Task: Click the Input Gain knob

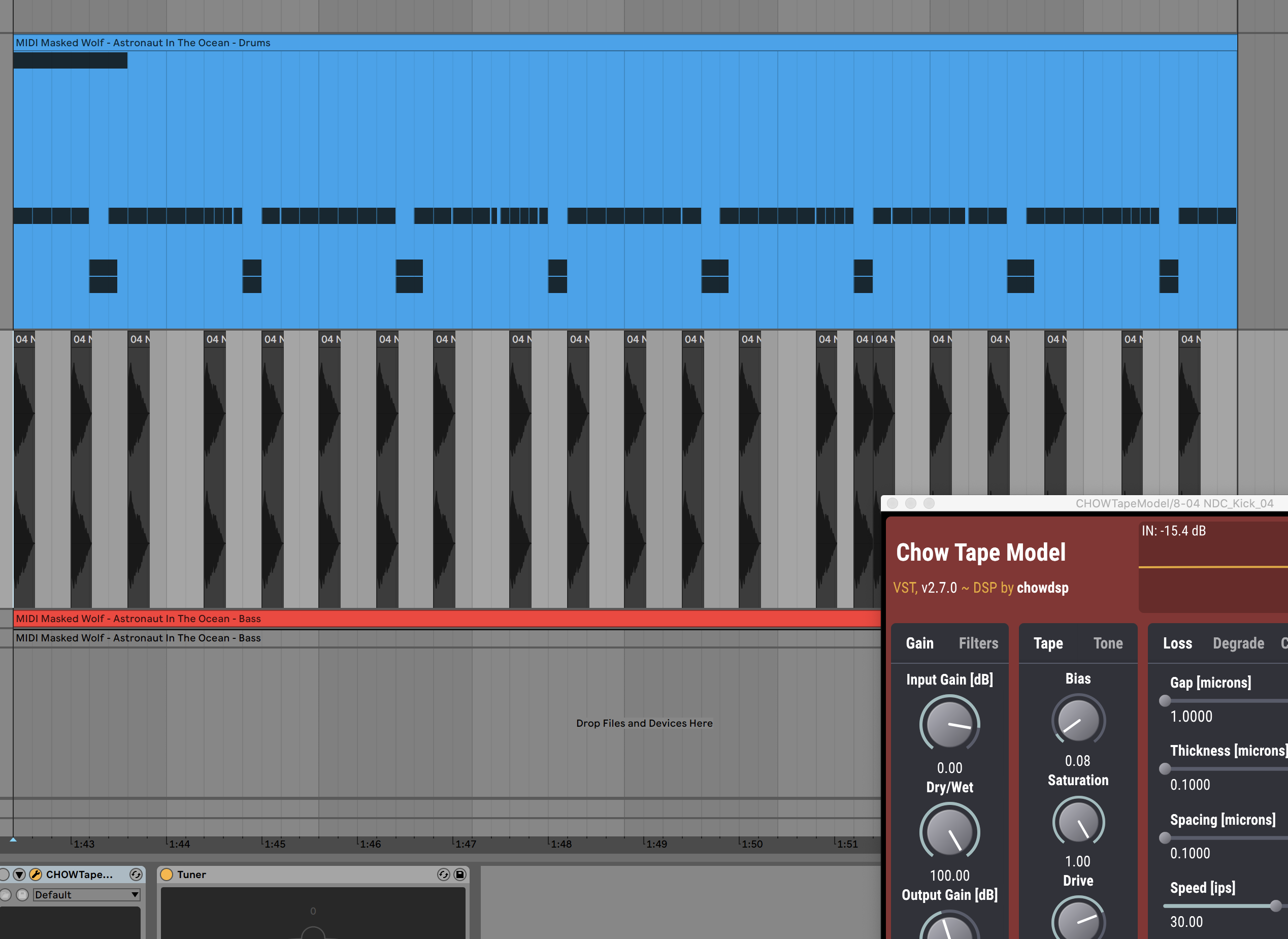Action: (949, 724)
